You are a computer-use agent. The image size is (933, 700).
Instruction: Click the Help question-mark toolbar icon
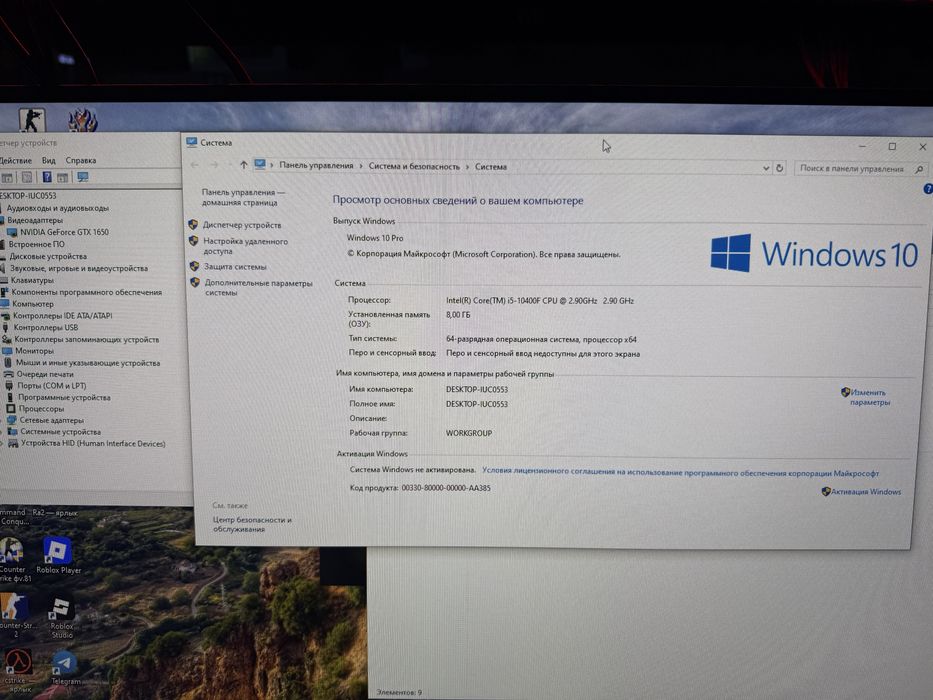47,177
